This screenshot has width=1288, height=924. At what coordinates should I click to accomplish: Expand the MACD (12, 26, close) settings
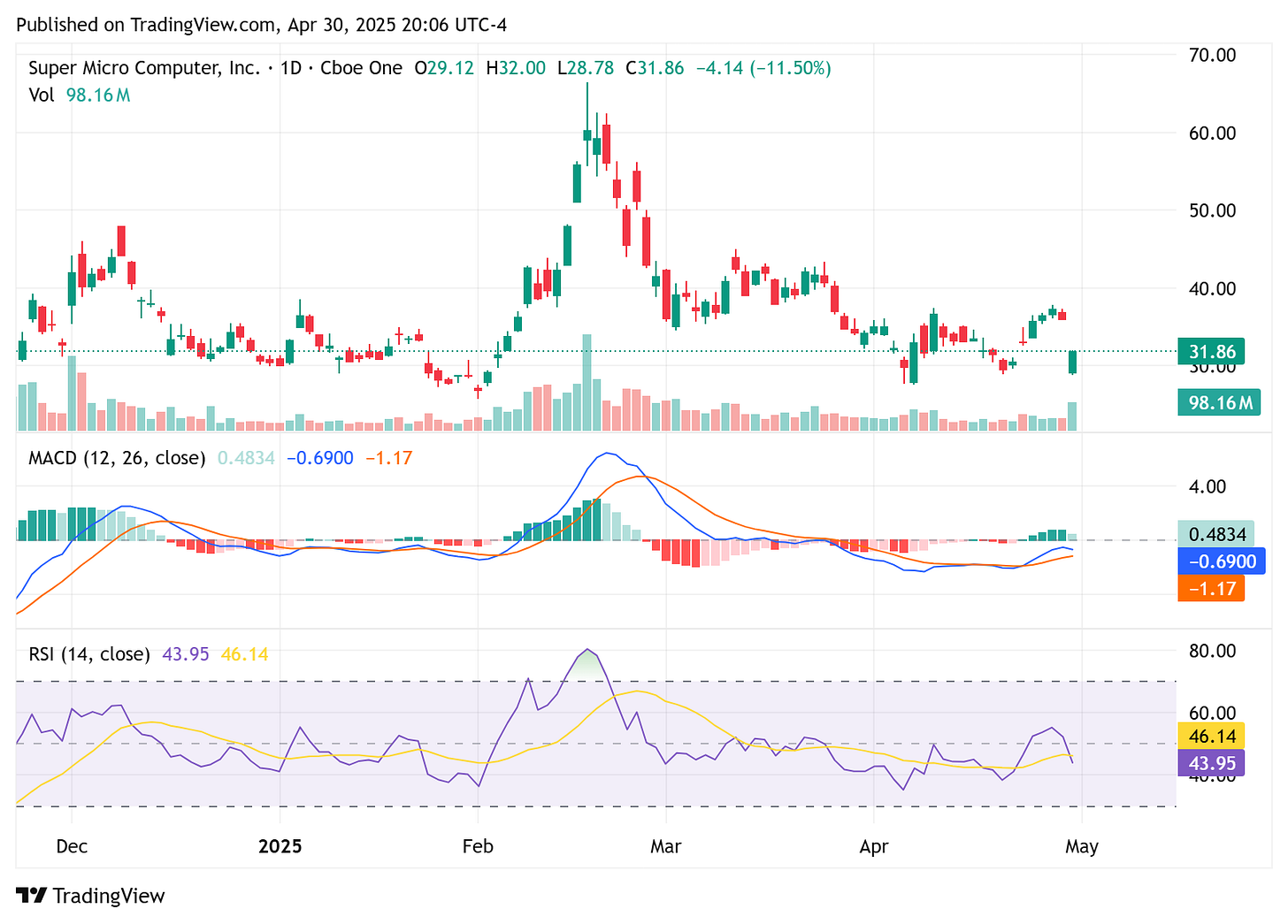point(115,458)
